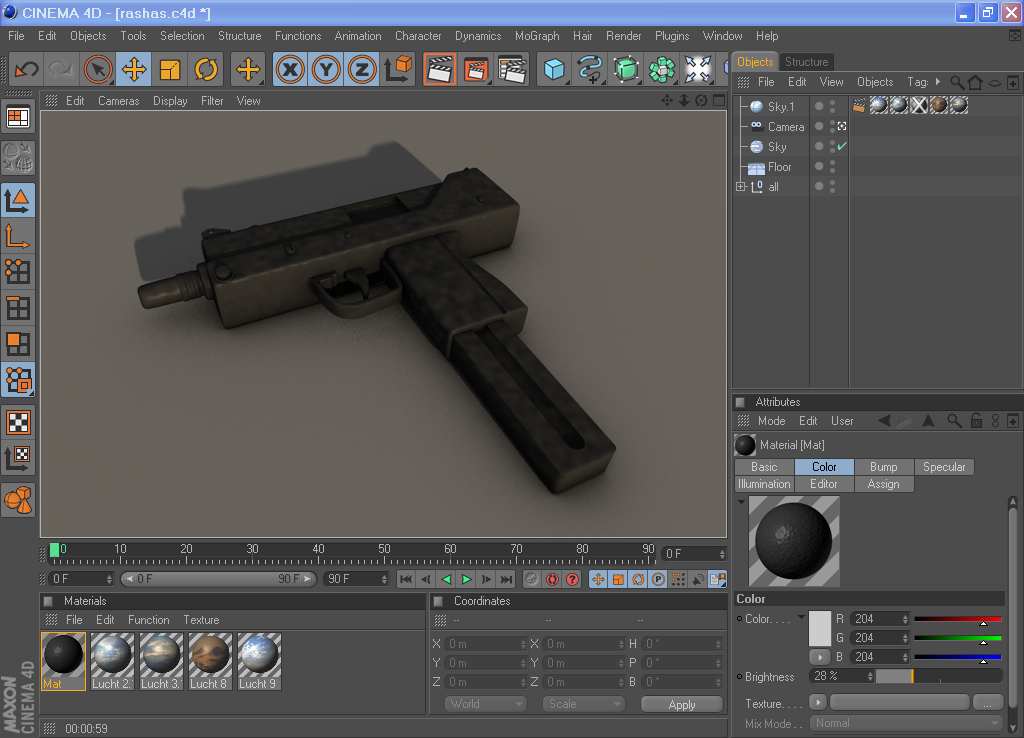This screenshot has height=738, width=1024.
Task: Activate the highlighted Move tool in the toolbar
Action: tap(134, 69)
